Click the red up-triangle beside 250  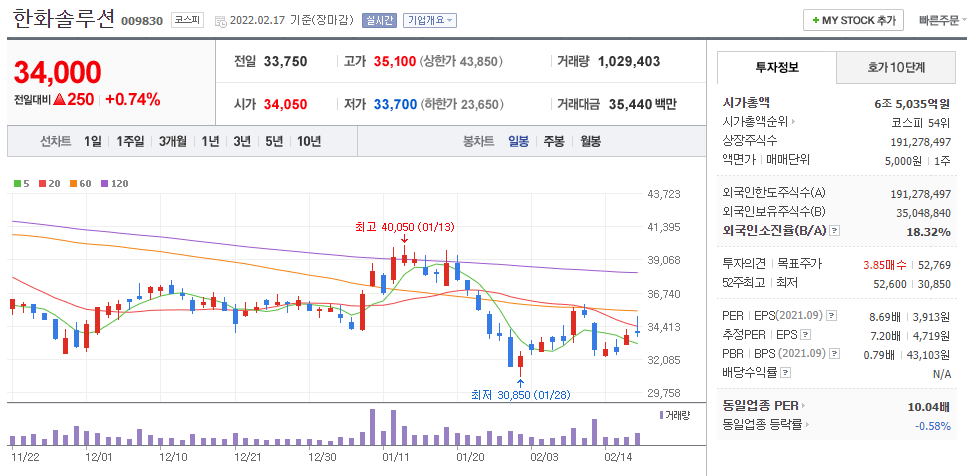pyautogui.click(x=60, y=99)
